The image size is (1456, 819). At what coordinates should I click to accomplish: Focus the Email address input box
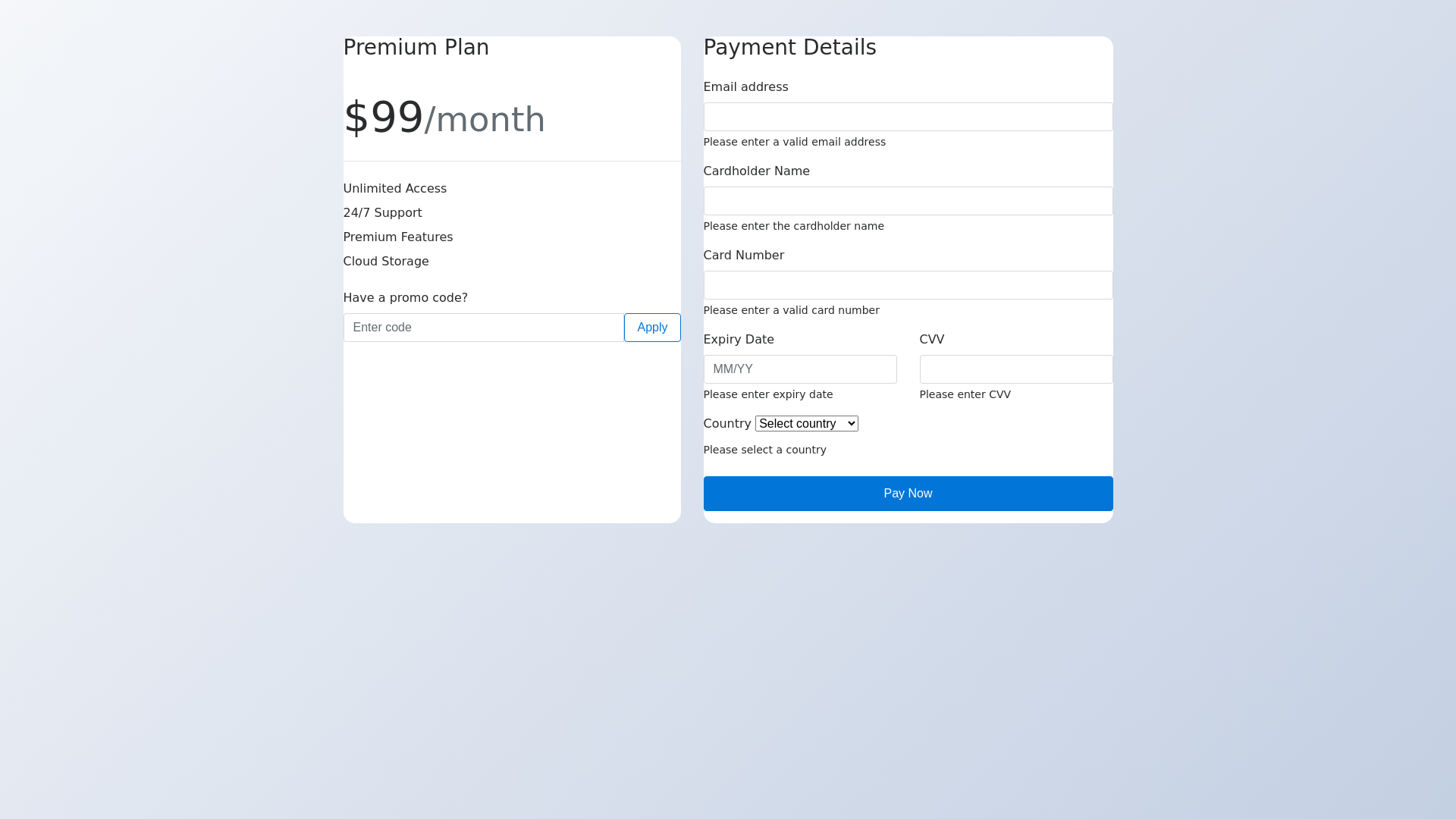tap(908, 117)
